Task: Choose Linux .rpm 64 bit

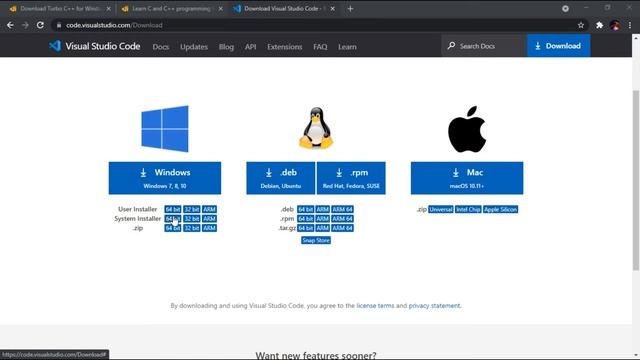Action: 305,218
